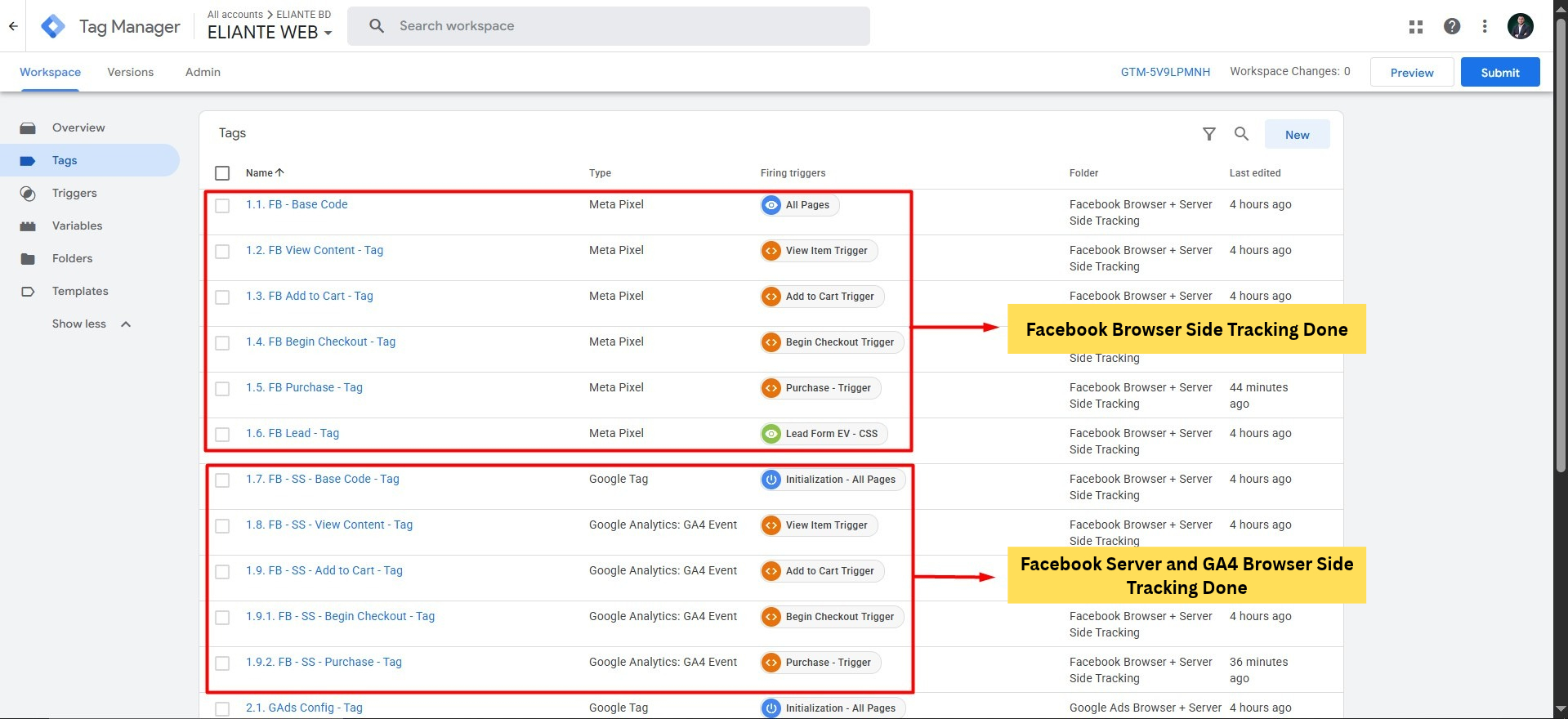Open the 2.1. GAds Config - Tag link
The height and width of the screenshot is (719, 1568).
[304, 708]
